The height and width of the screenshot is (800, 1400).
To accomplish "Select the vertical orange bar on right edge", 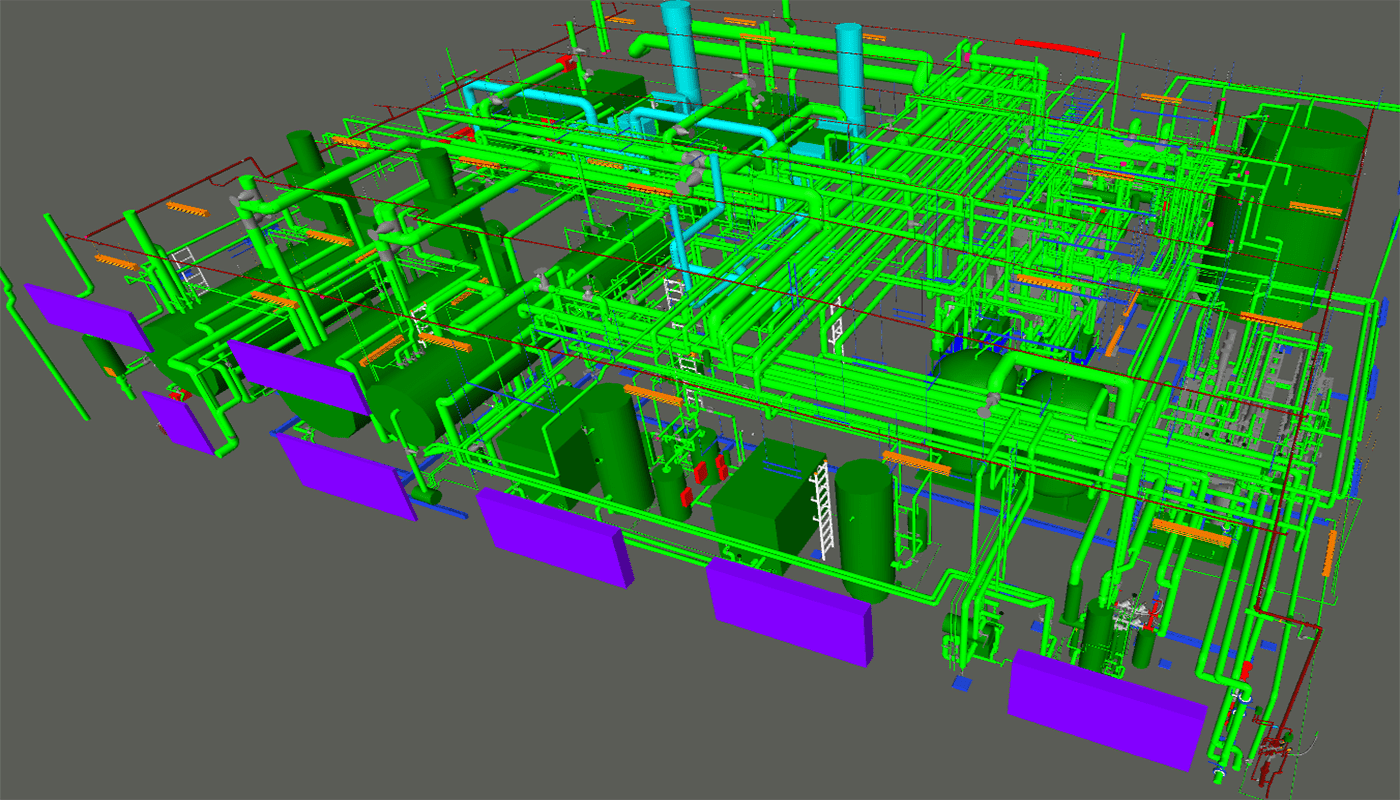I will pyautogui.click(x=1330, y=553).
